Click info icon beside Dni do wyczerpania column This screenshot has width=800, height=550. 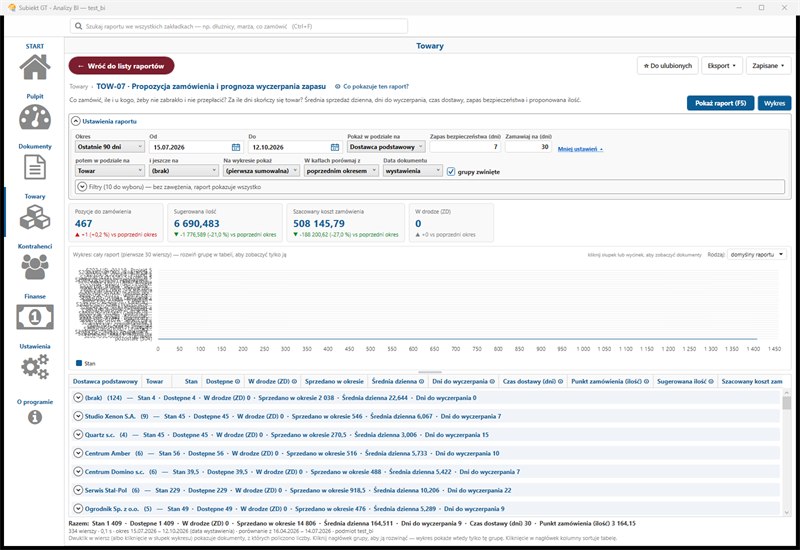tap(492, 381)
